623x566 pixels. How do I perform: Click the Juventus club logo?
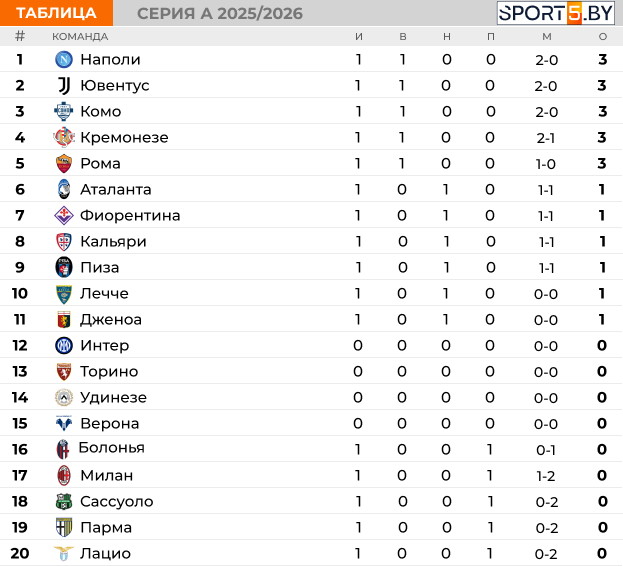(64, 85)
